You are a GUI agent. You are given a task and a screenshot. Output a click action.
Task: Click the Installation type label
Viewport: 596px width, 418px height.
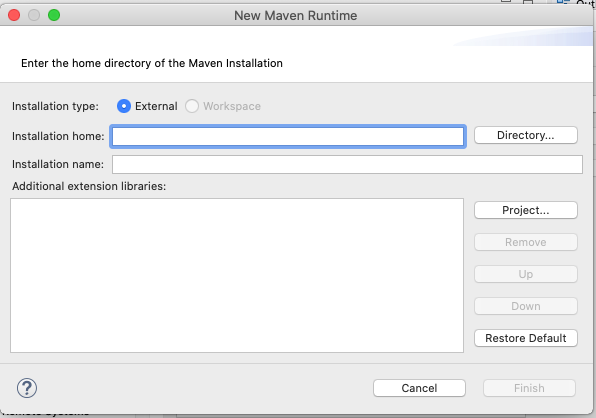click(55, 106)
